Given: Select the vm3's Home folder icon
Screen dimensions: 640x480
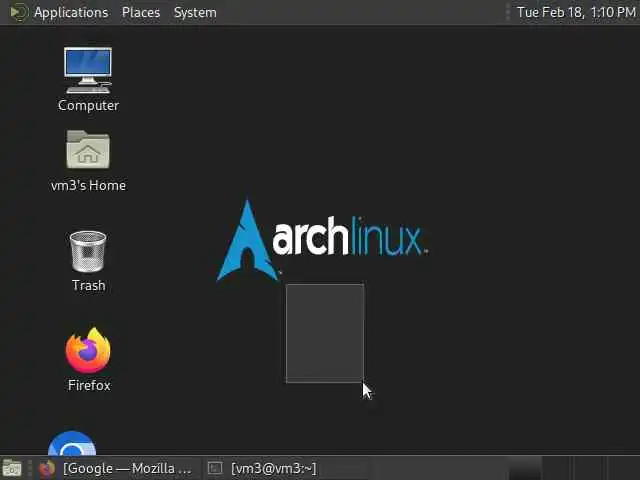Looking at the screenshot, I should [88, 149].
